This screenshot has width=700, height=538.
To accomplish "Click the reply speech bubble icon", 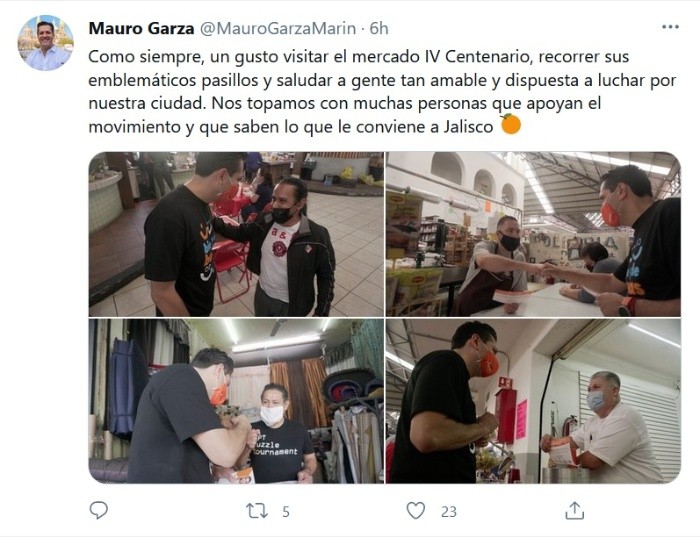I will (99, 510).
